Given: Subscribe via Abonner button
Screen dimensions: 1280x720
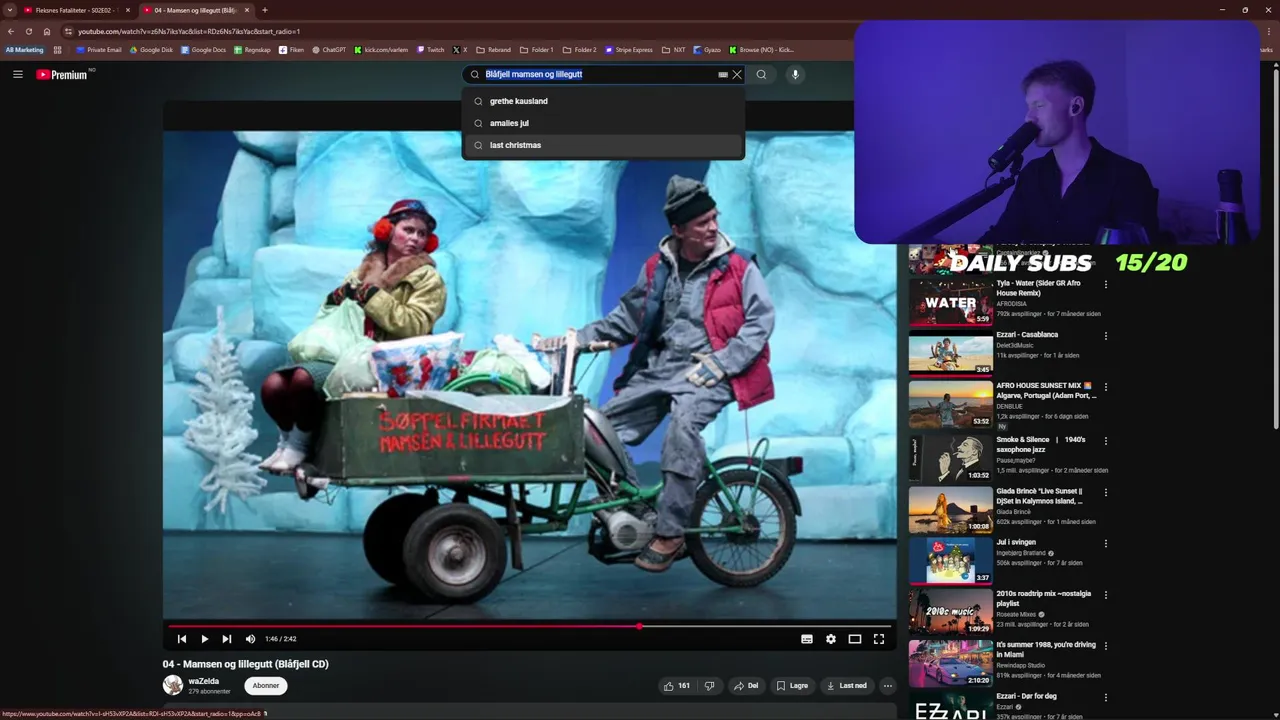Looking at the screenshot, I should coord(266,686).
